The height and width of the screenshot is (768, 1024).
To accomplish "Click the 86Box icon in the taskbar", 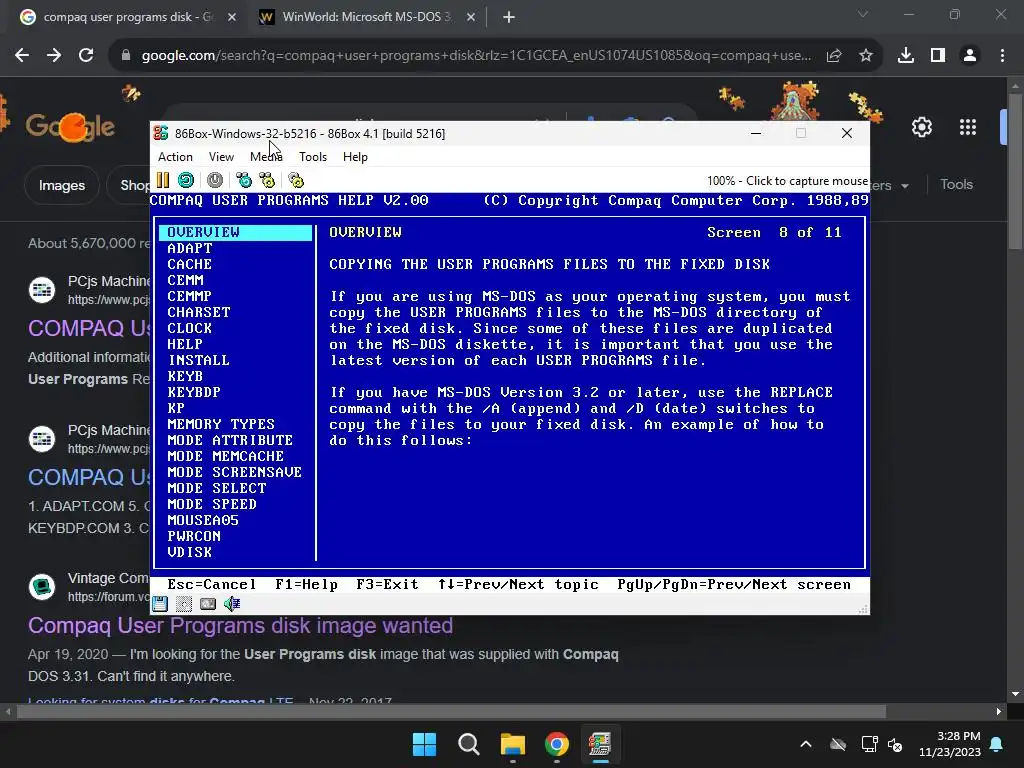I will click(x=600, y=744).
